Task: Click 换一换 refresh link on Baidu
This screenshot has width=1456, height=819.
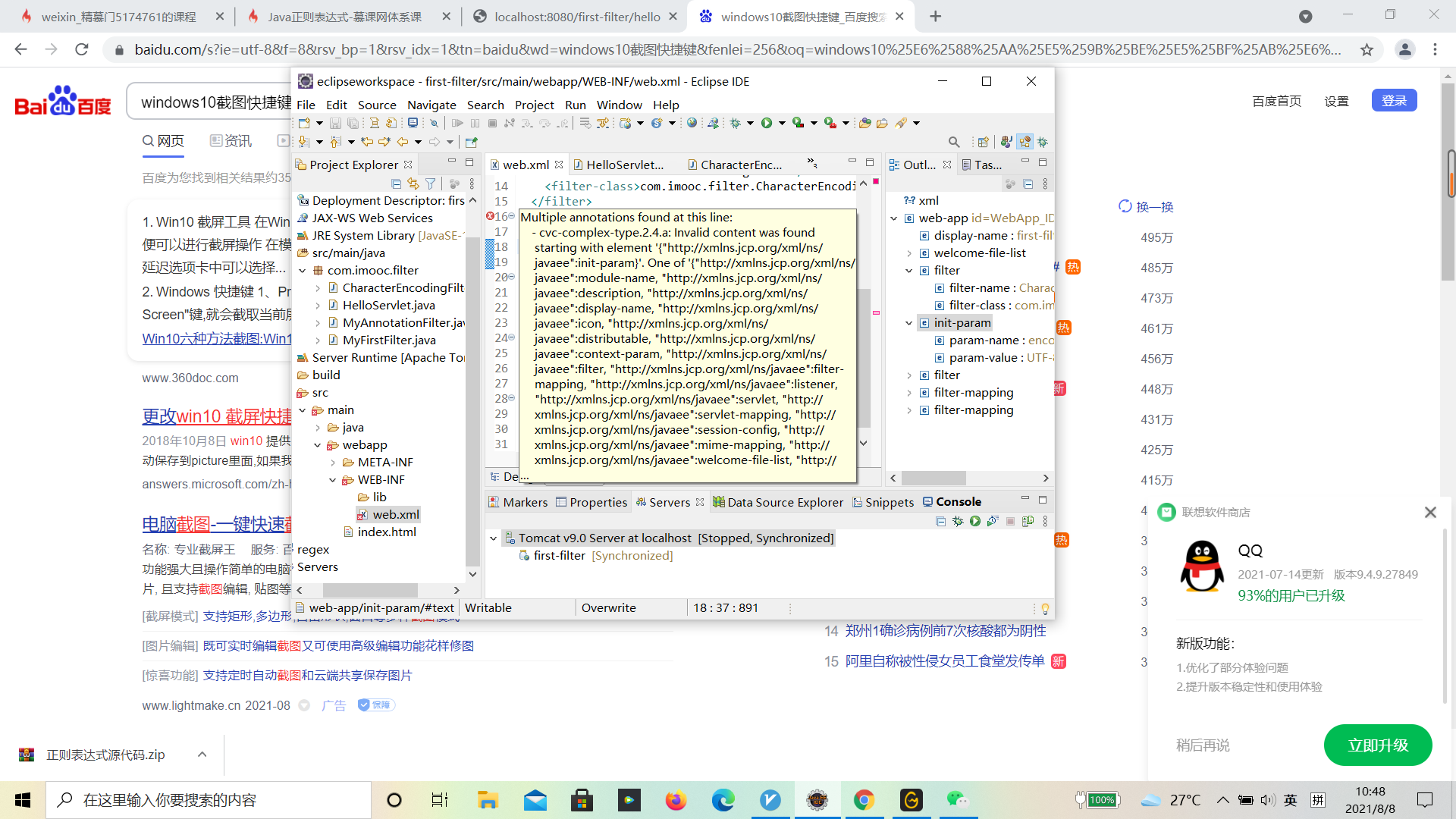Action: point(1146,207)
